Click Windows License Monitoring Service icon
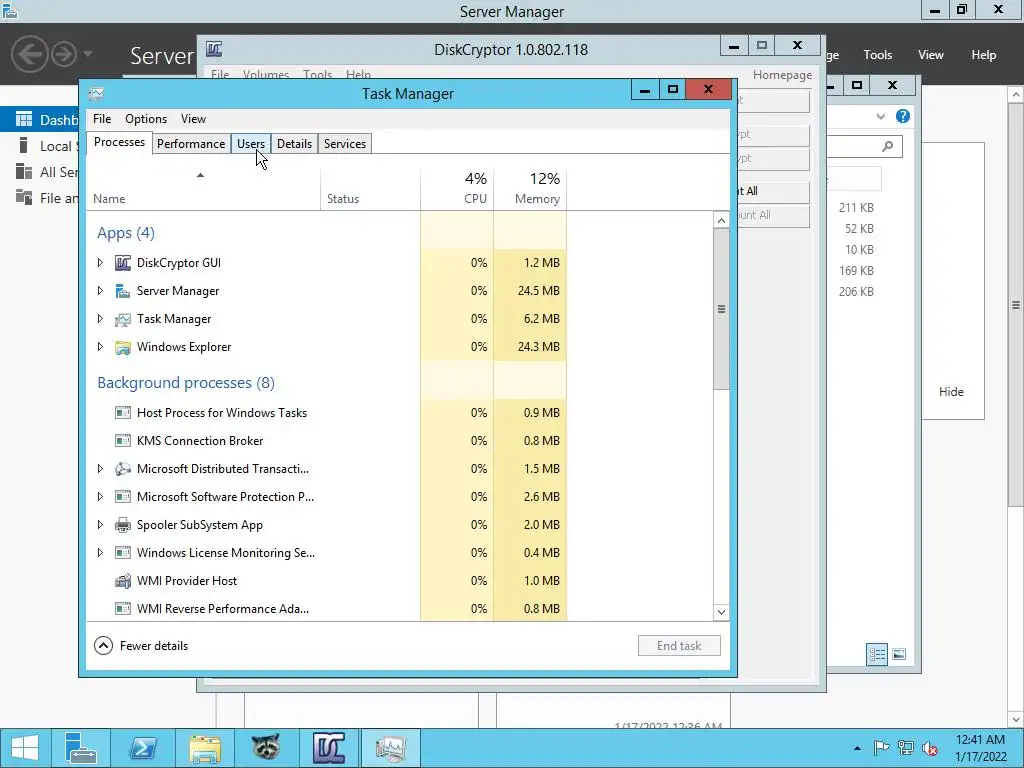The height and width of the screenshot is (768, 1024). click(123, 553)
